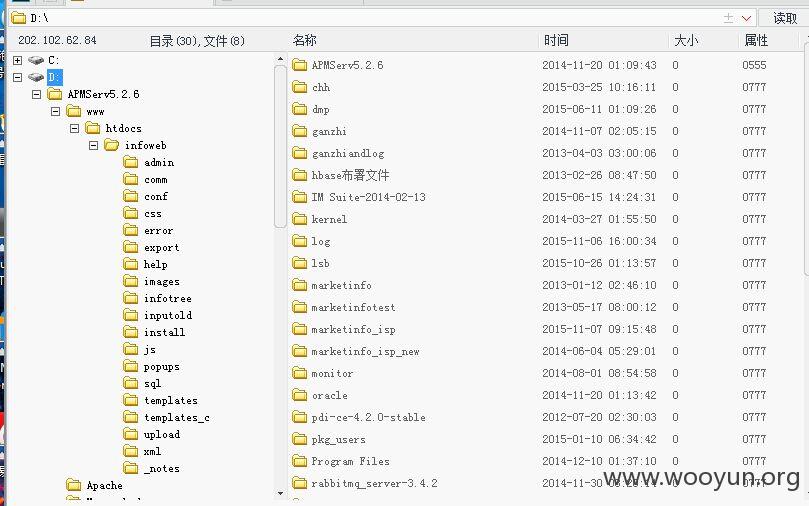The height and width of the screenshot is (506, 809).
Task: Select the marketinfo_isp_new row name
Action: (x=365, y=352)
